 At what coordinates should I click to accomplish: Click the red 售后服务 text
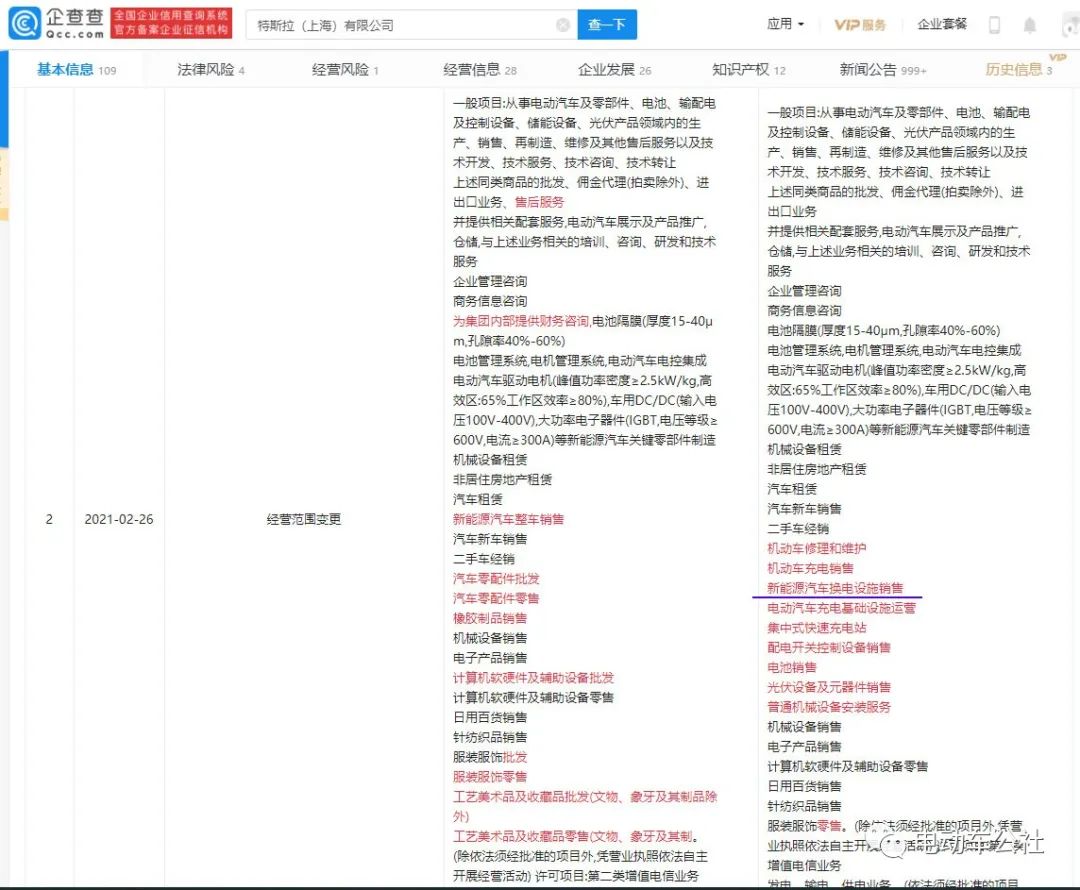pos(539,202)
